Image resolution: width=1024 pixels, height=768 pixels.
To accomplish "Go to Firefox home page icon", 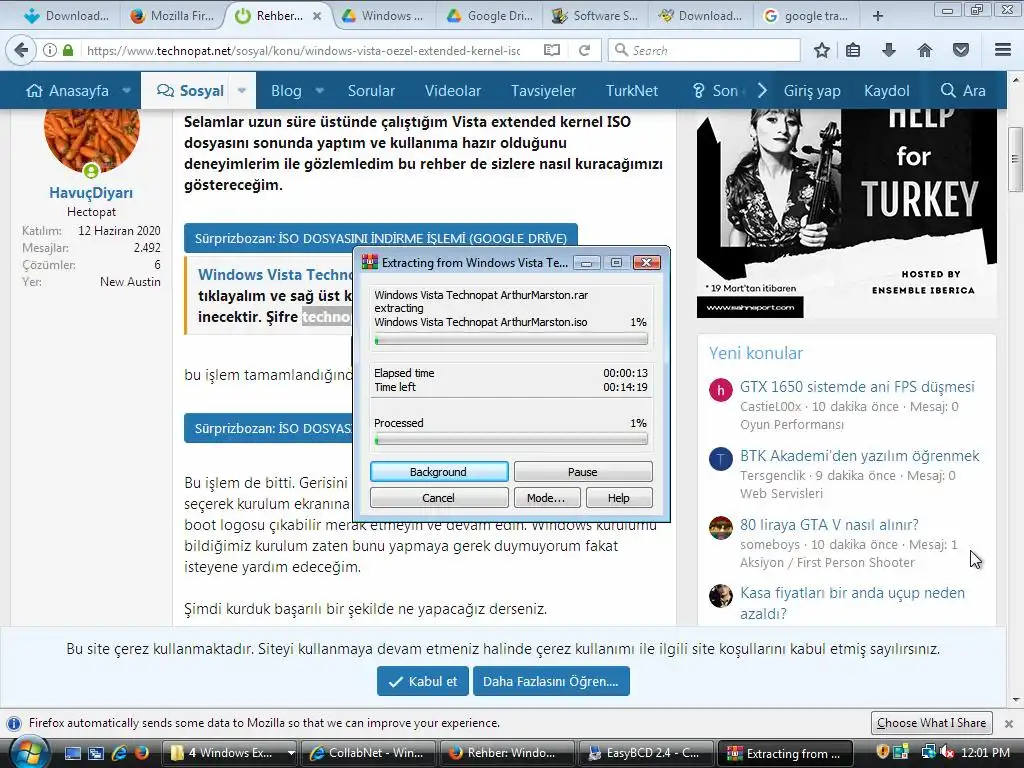I will click(x=925, y=50).
